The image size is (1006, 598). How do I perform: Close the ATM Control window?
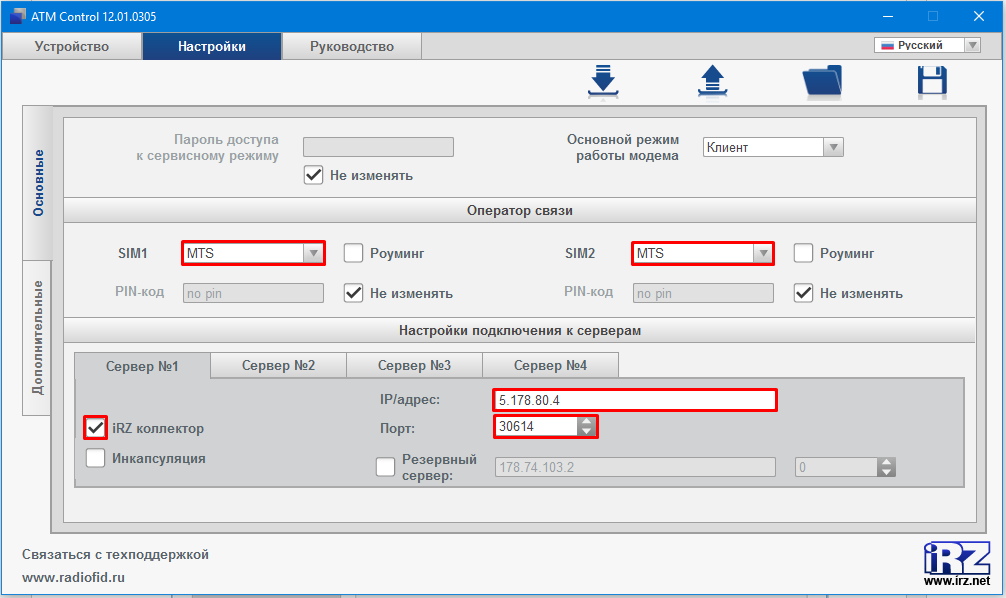[978, 16]
